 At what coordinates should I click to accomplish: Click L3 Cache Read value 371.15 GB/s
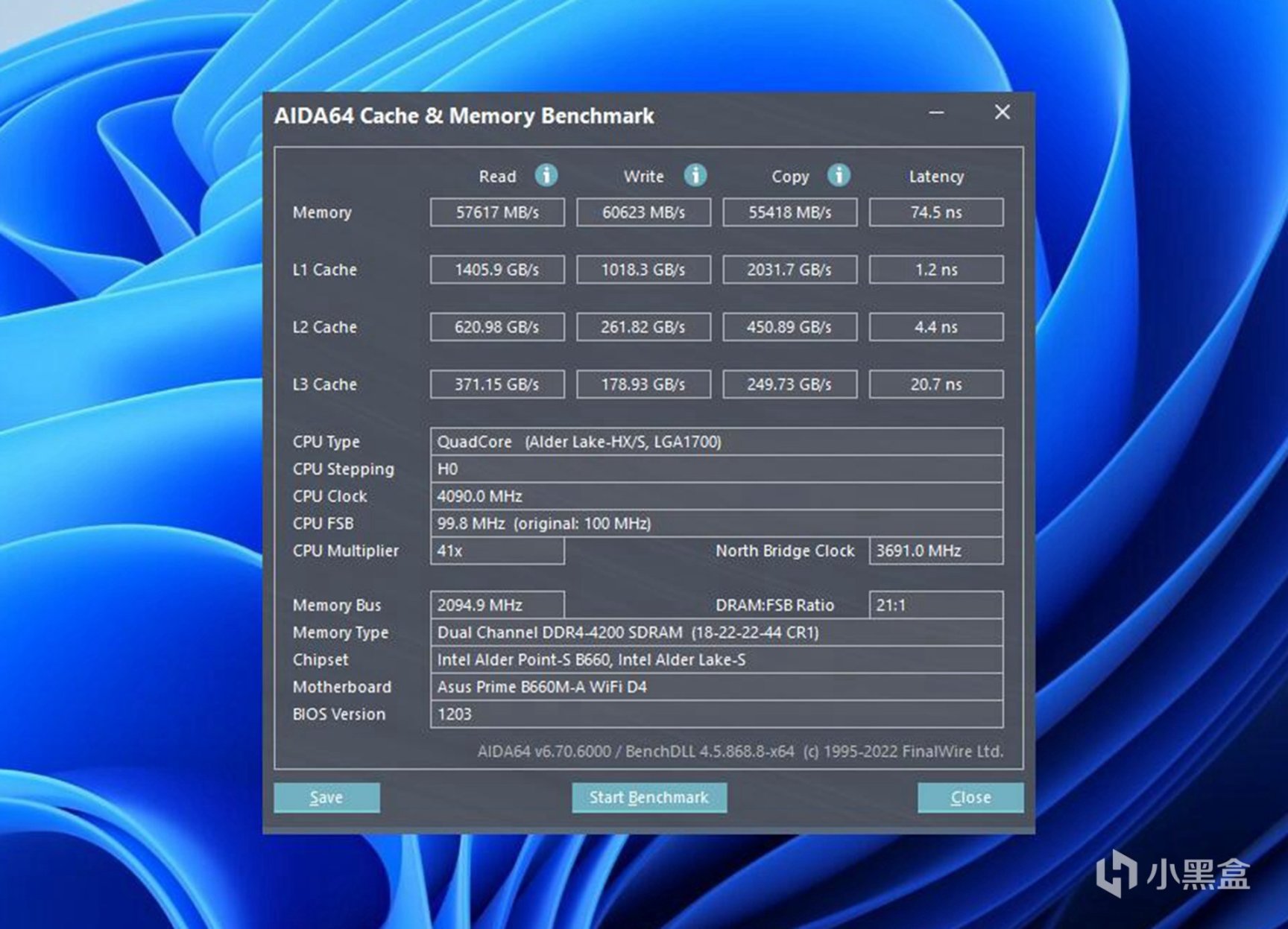pyautogui.click(x=497, y=384)
